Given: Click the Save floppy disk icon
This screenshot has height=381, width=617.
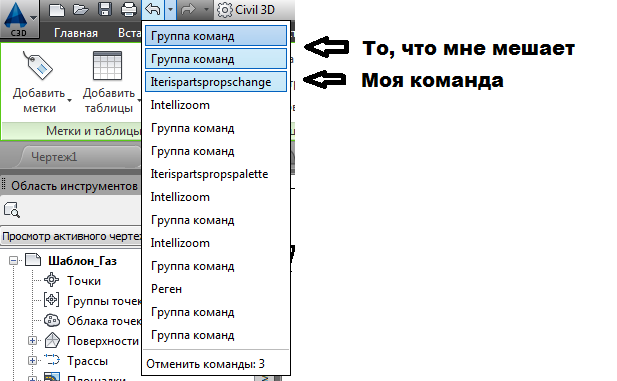Looking at the screenshot, I should pos(105,9).
